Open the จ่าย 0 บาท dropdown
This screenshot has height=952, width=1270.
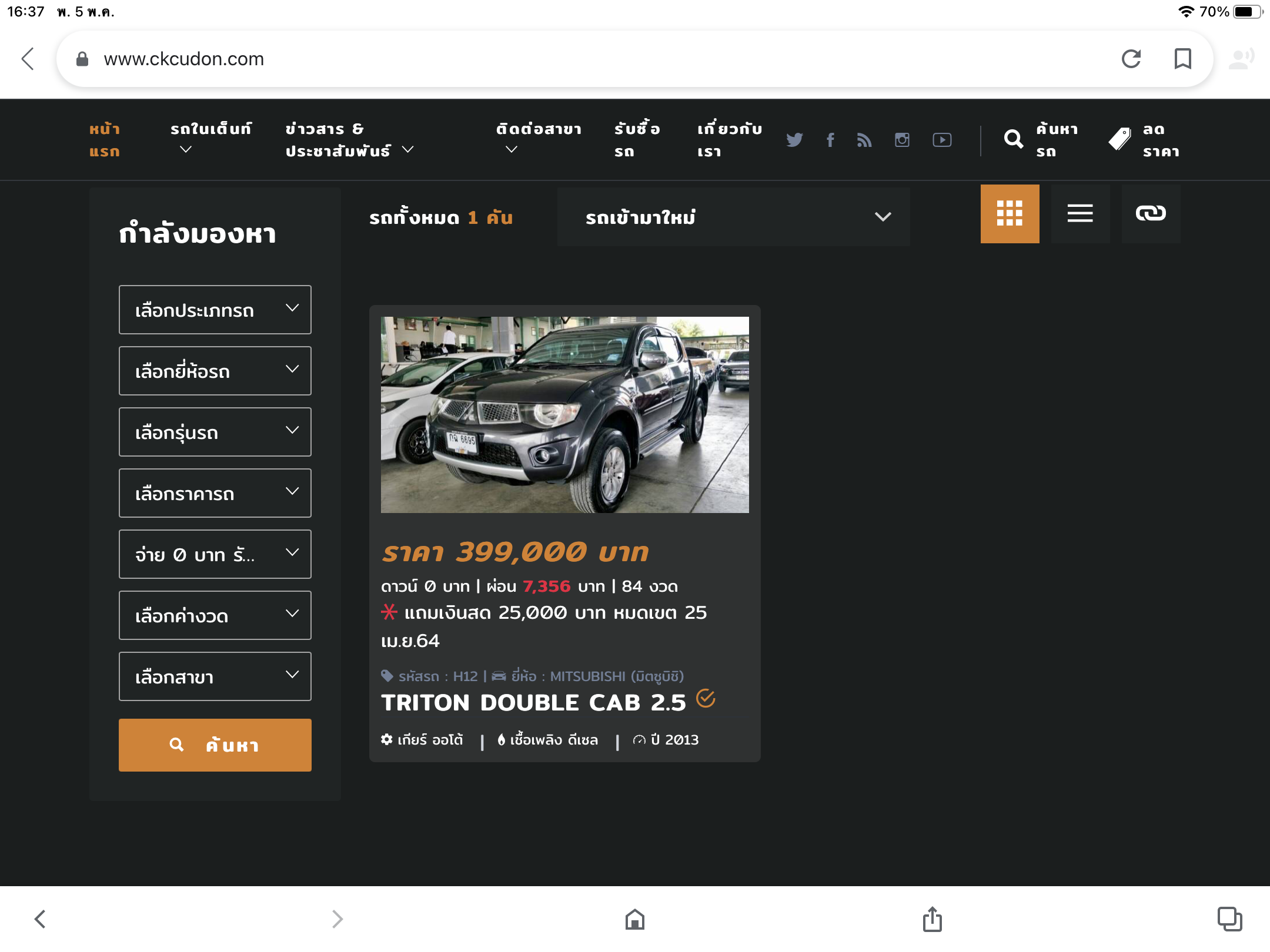(x=215, y=554)
